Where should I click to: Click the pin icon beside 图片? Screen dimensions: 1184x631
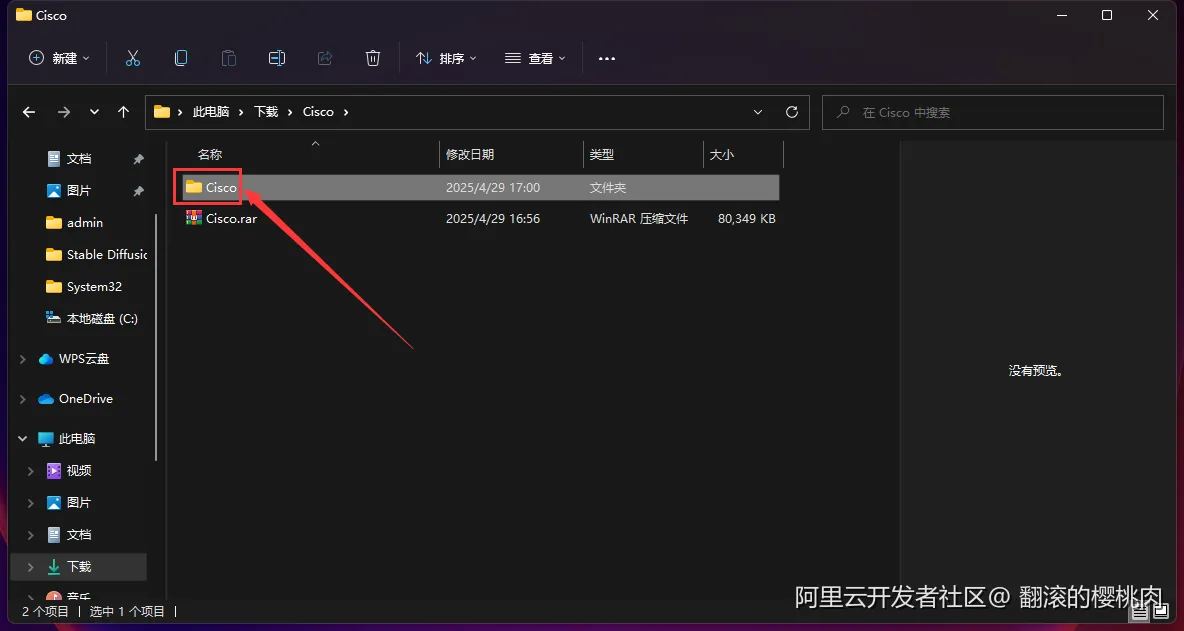(x=138, y=191)
